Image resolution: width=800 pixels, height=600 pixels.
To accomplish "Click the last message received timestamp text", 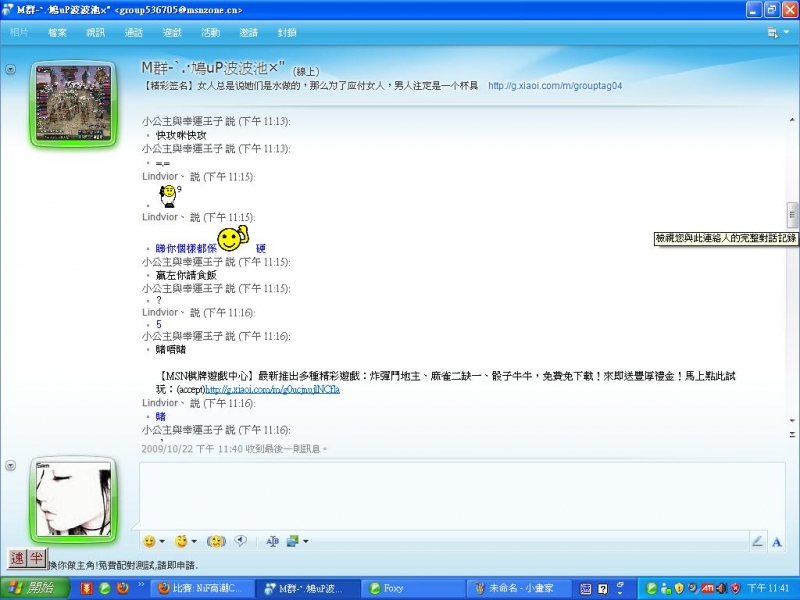I will coord(234,448).
